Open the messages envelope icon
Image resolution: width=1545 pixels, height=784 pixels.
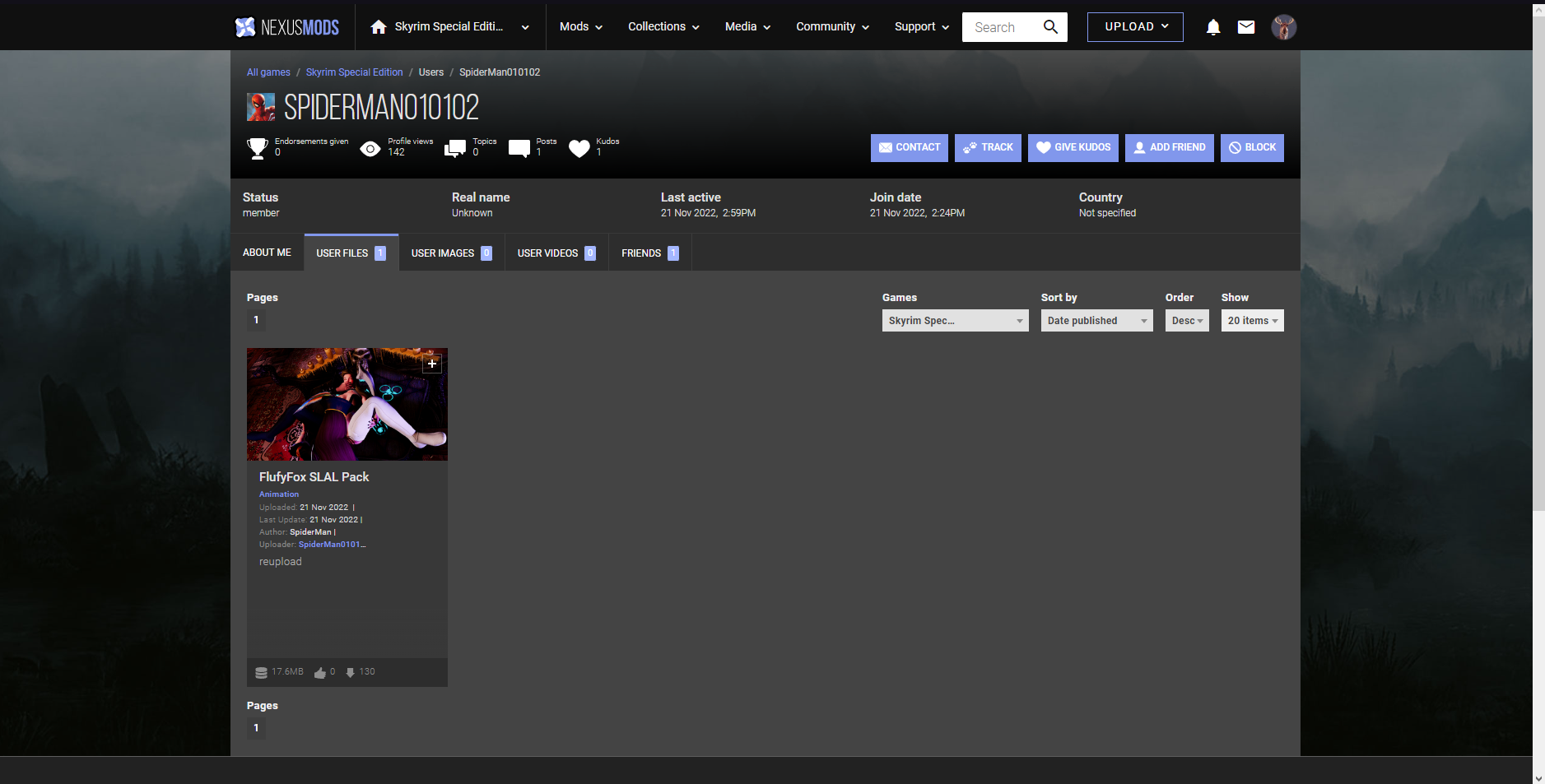tap(1246, 27)
